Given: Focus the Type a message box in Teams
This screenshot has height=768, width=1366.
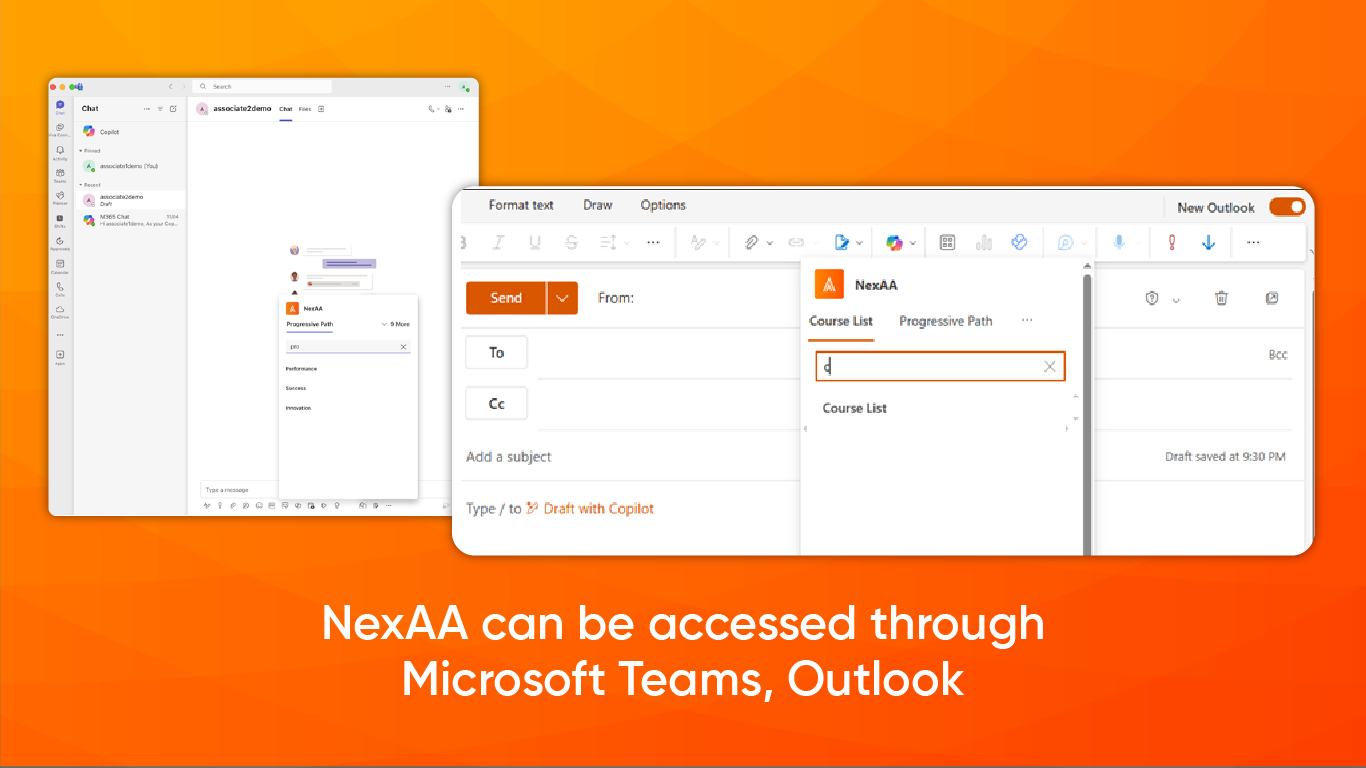Looking at the screenshot, I should [x=240, y=490].
